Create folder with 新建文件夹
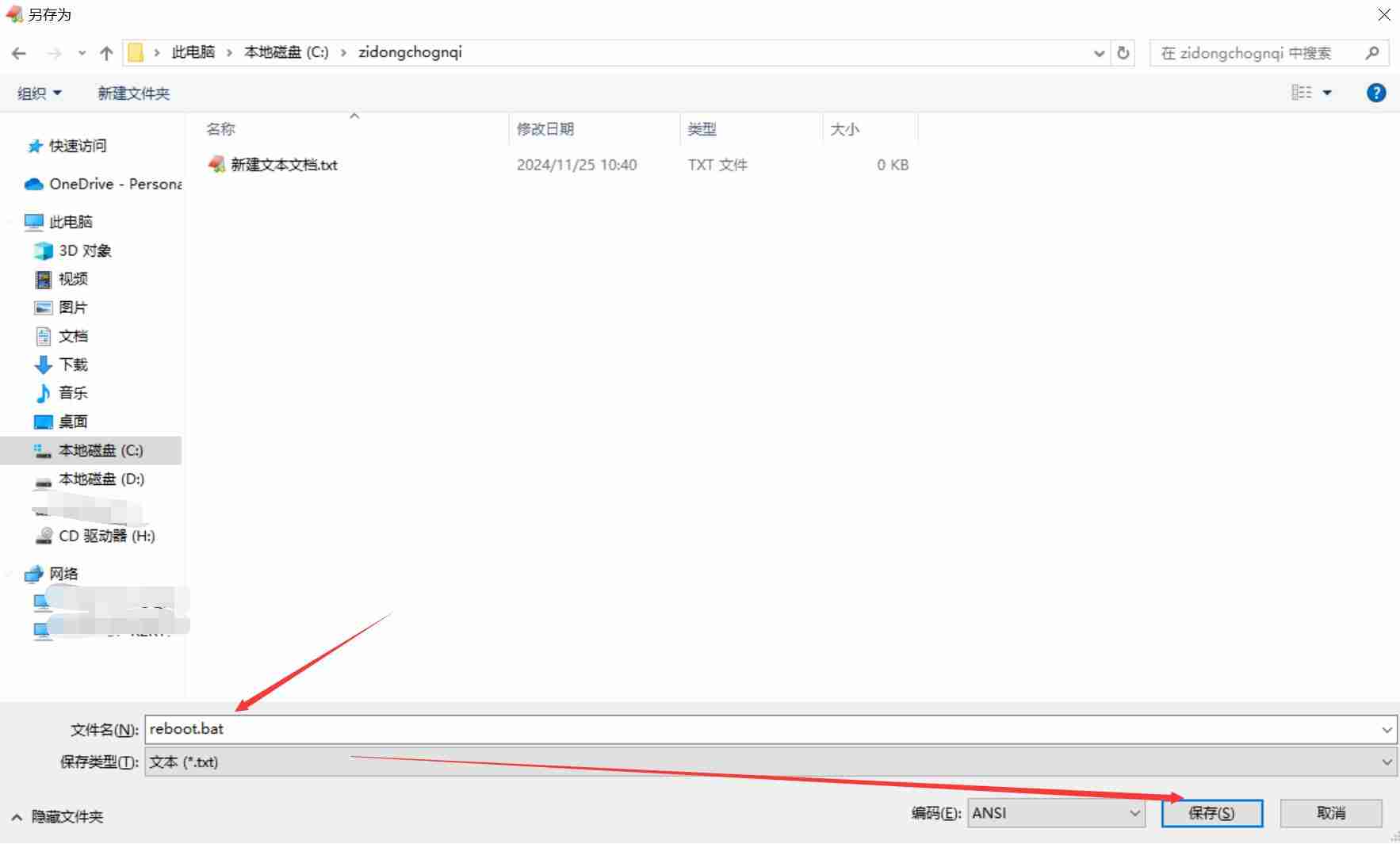 click(133, 93)
